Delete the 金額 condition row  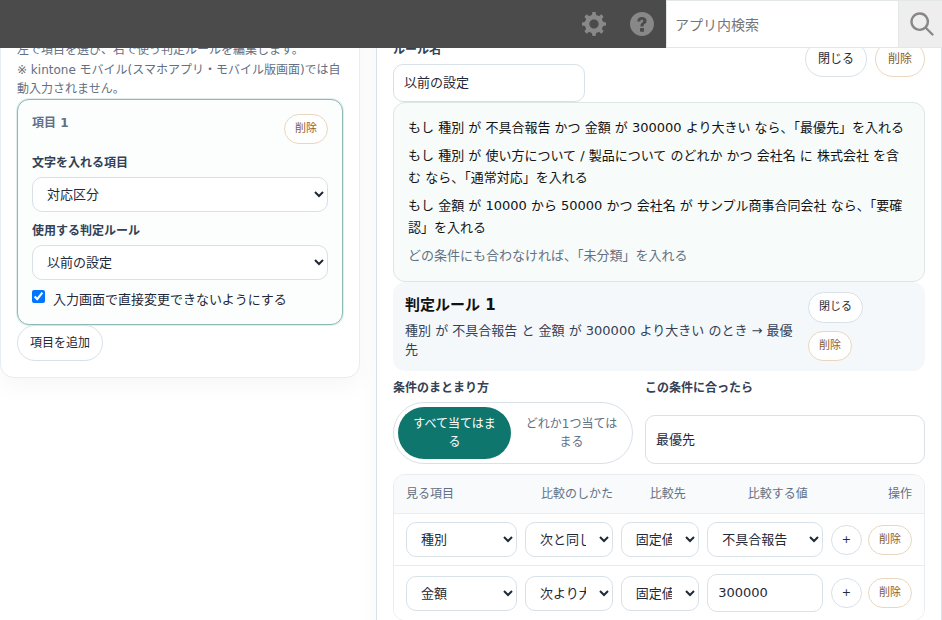tap(890, 592)
